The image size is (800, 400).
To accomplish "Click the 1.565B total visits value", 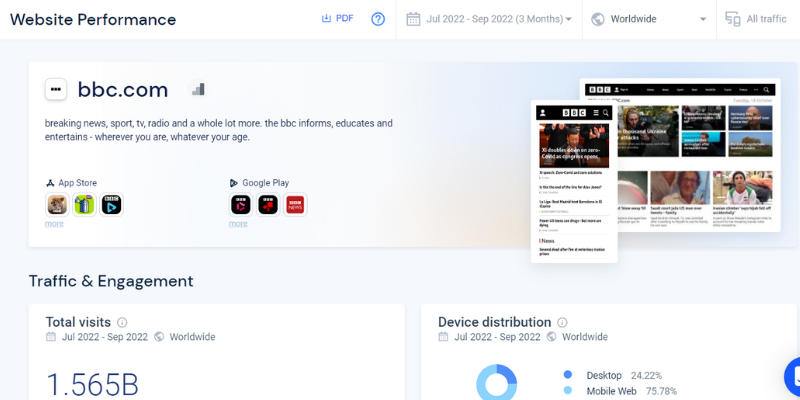I will tap(92, 385).
